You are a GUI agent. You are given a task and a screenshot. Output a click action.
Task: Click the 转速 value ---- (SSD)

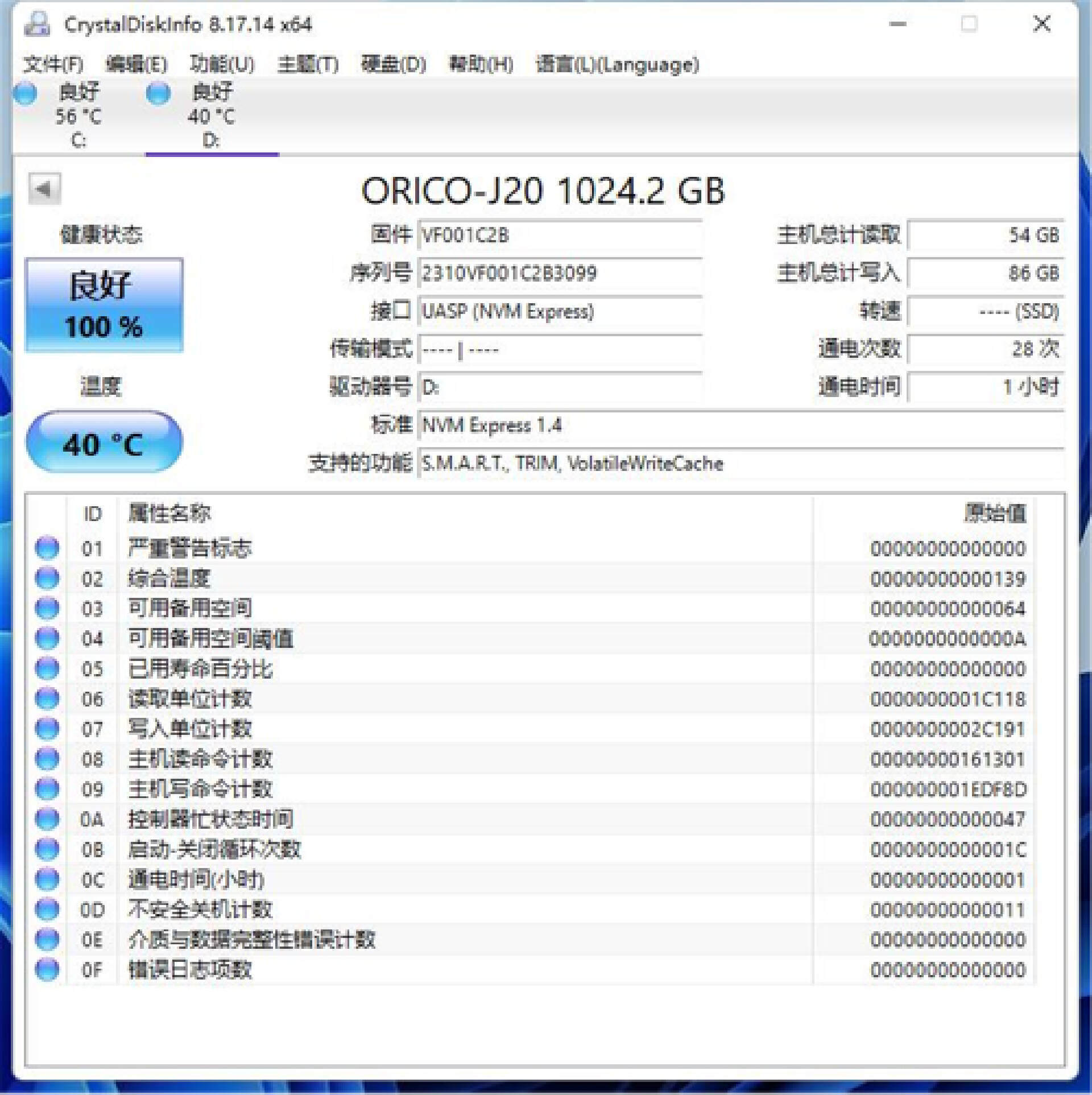click(x=986, y=311)
